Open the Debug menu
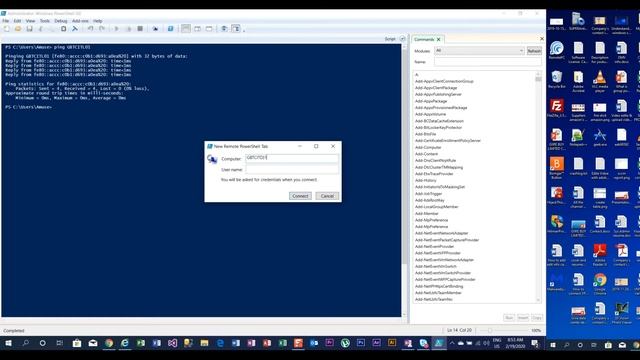The width and height of the screenshot is (640, 360). 60,21
